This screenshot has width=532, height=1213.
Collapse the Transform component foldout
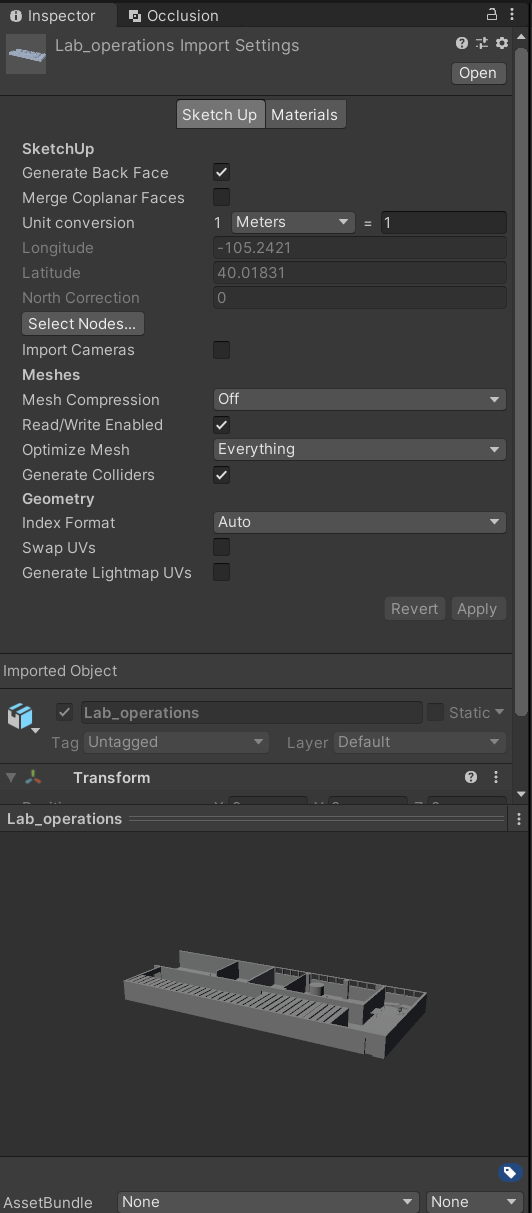[11, 777]
